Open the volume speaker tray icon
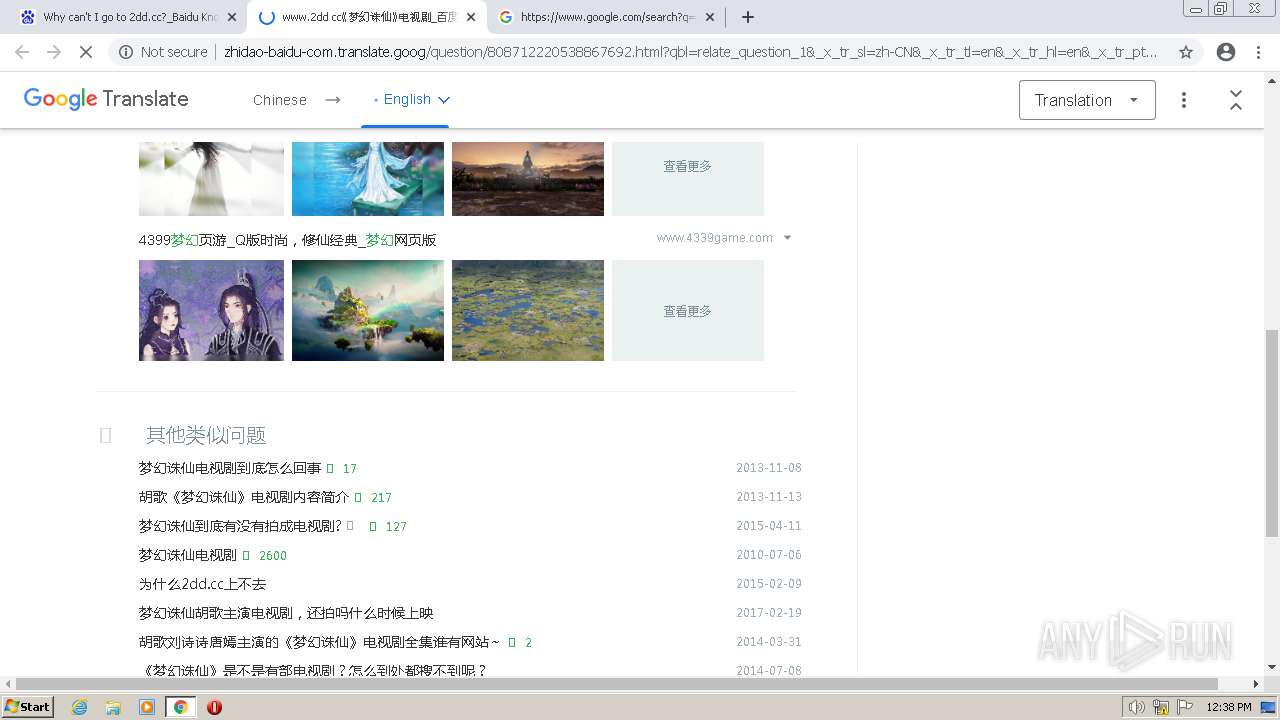The image size is (1280, 720). coord(1137,707)
